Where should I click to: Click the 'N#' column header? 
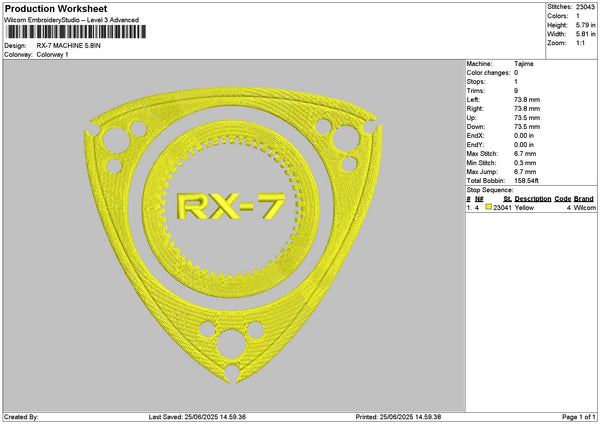coord(479,199)
